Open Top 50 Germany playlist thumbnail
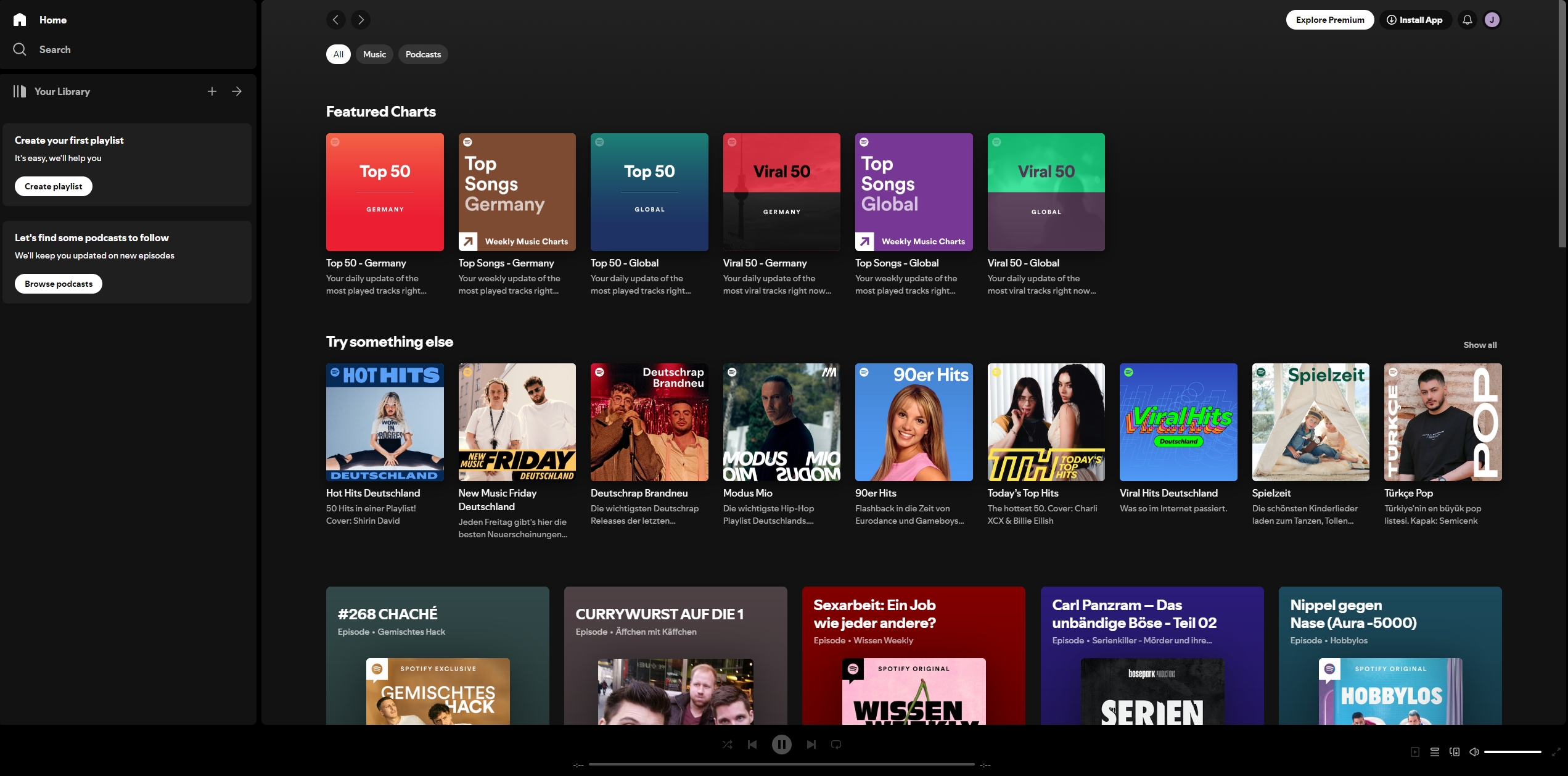Screen dimensions: 1568x776 (385, 192)
